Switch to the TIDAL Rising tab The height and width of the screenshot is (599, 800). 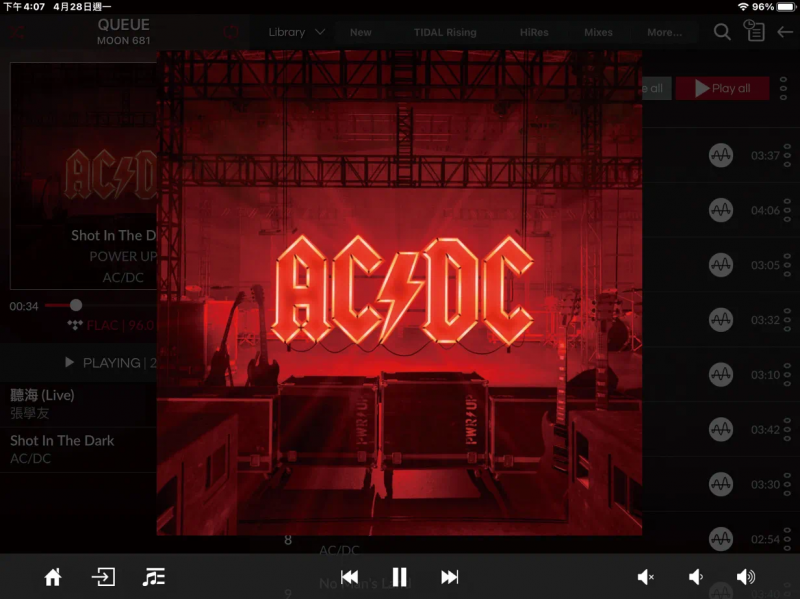[x=445, y=32]
